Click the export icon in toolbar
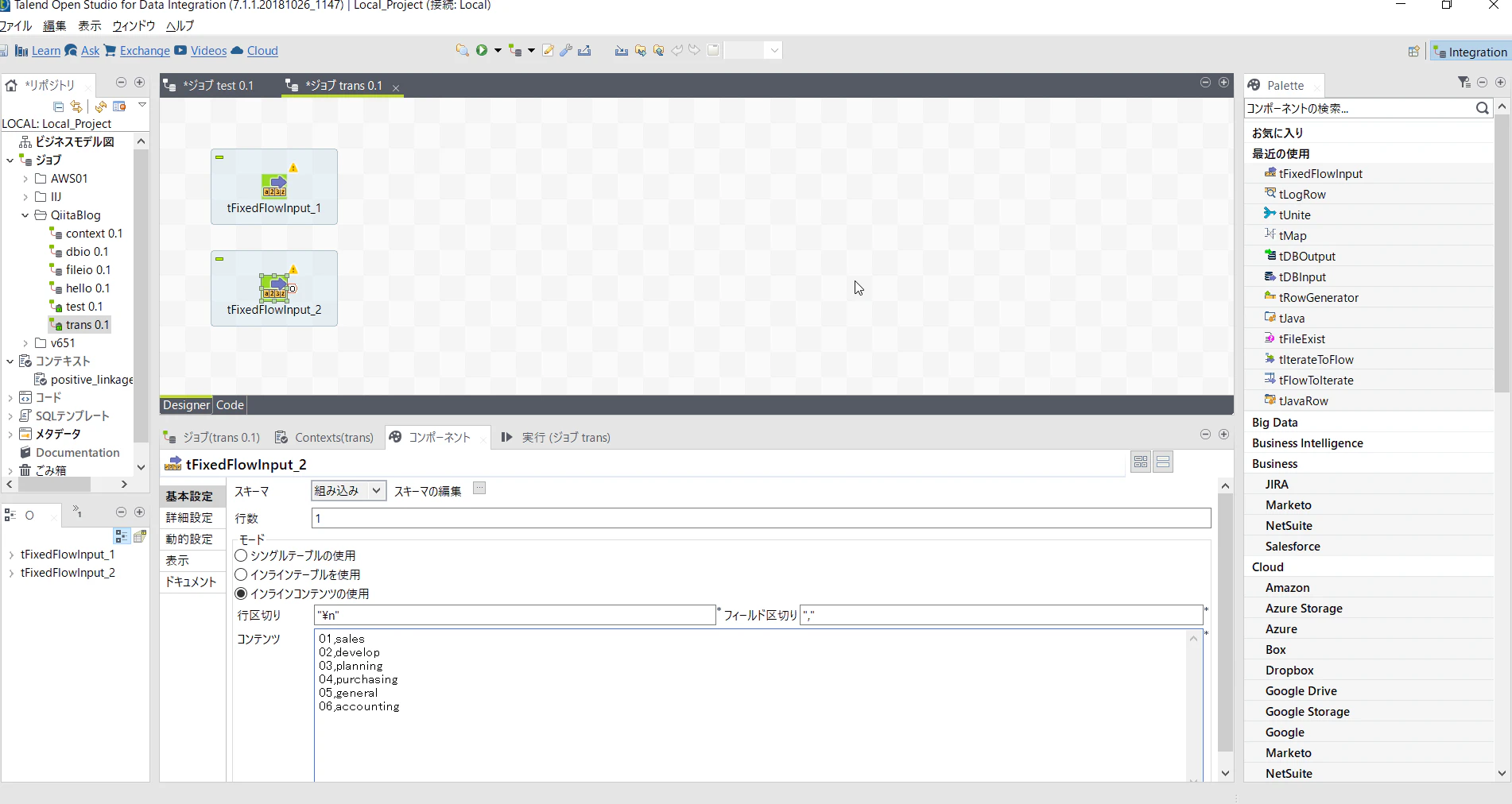The height and width of the screenshot is (804, 1512). tap(584, 50)
